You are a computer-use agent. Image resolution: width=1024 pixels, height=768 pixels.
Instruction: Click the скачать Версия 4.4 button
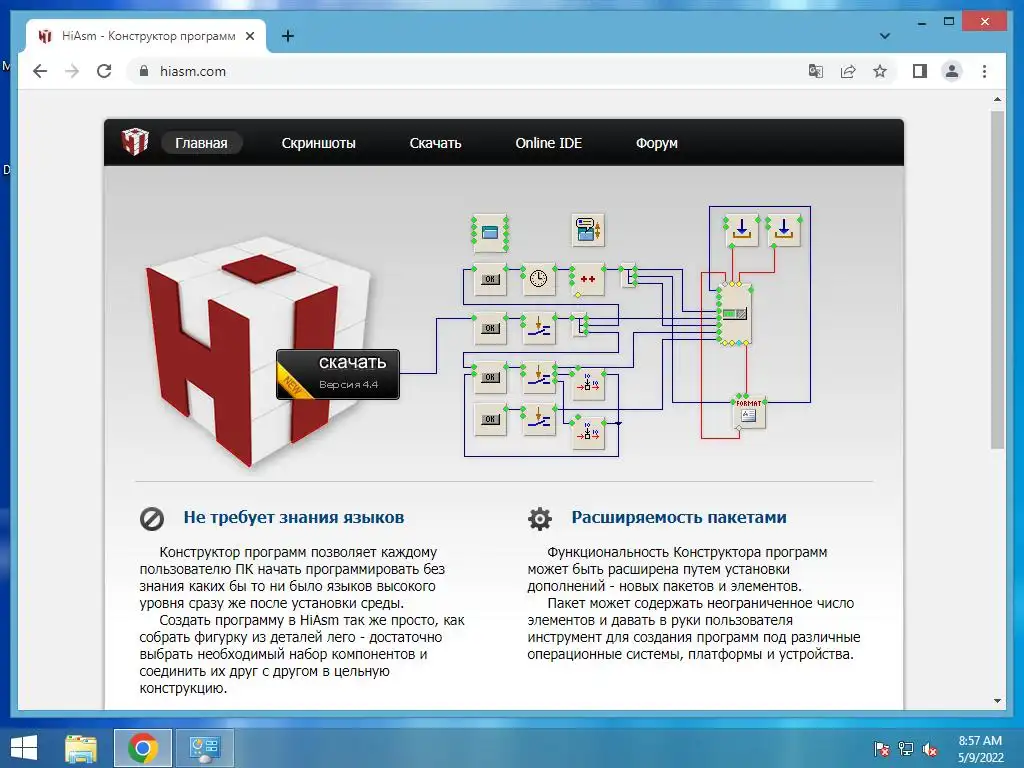tap(338, 374)
